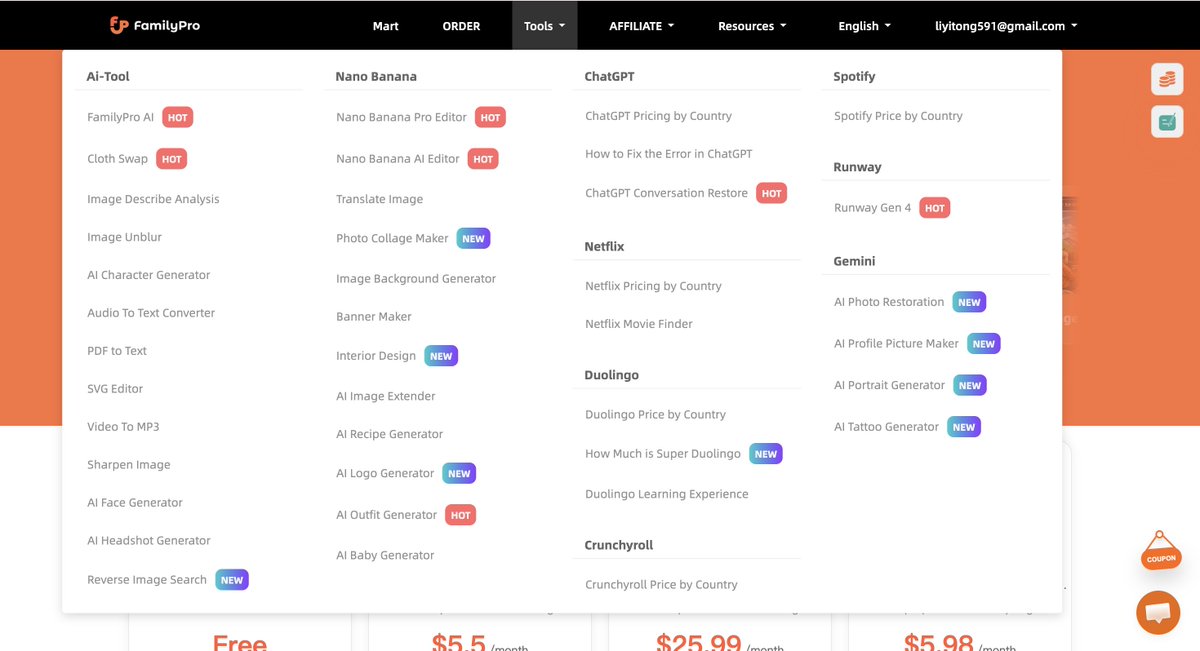The width and height of the screenshot is (1200, 651).
Task: Open PDF to Text tool
Action: pos(117,351)
